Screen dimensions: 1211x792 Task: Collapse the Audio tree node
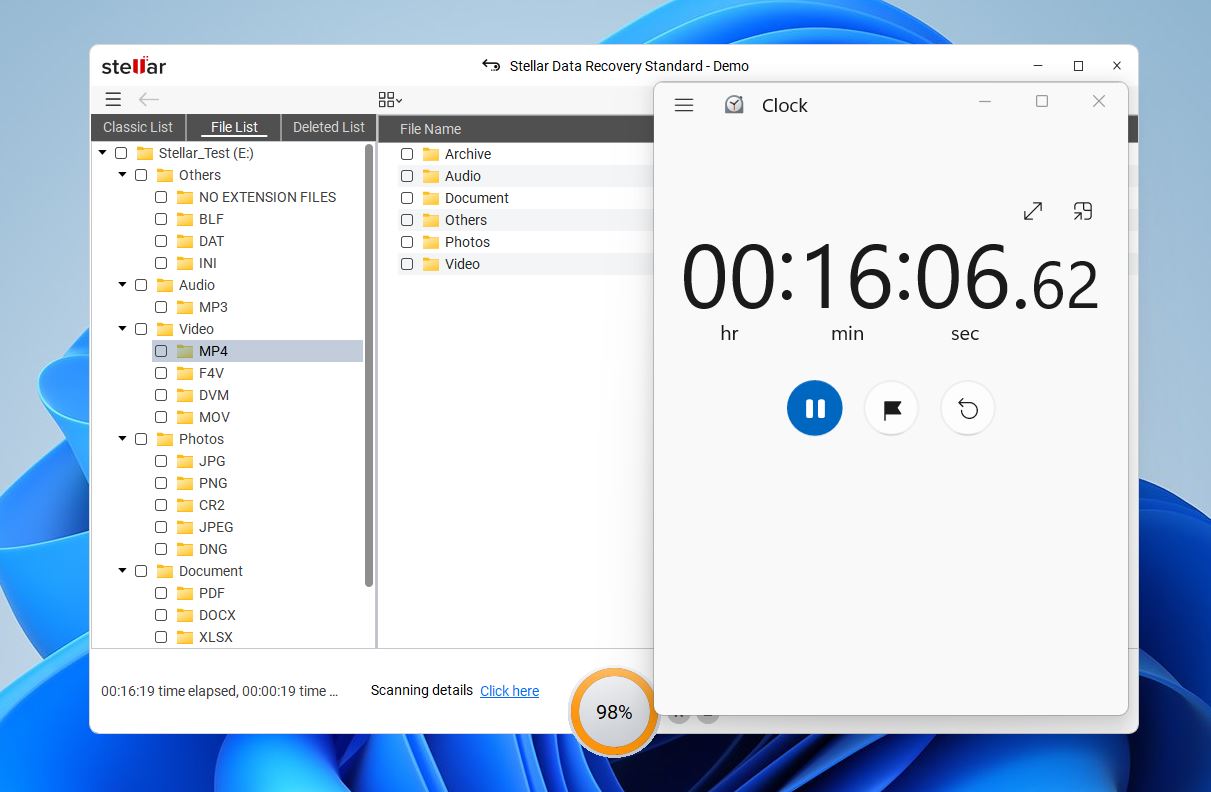[123, 285]
